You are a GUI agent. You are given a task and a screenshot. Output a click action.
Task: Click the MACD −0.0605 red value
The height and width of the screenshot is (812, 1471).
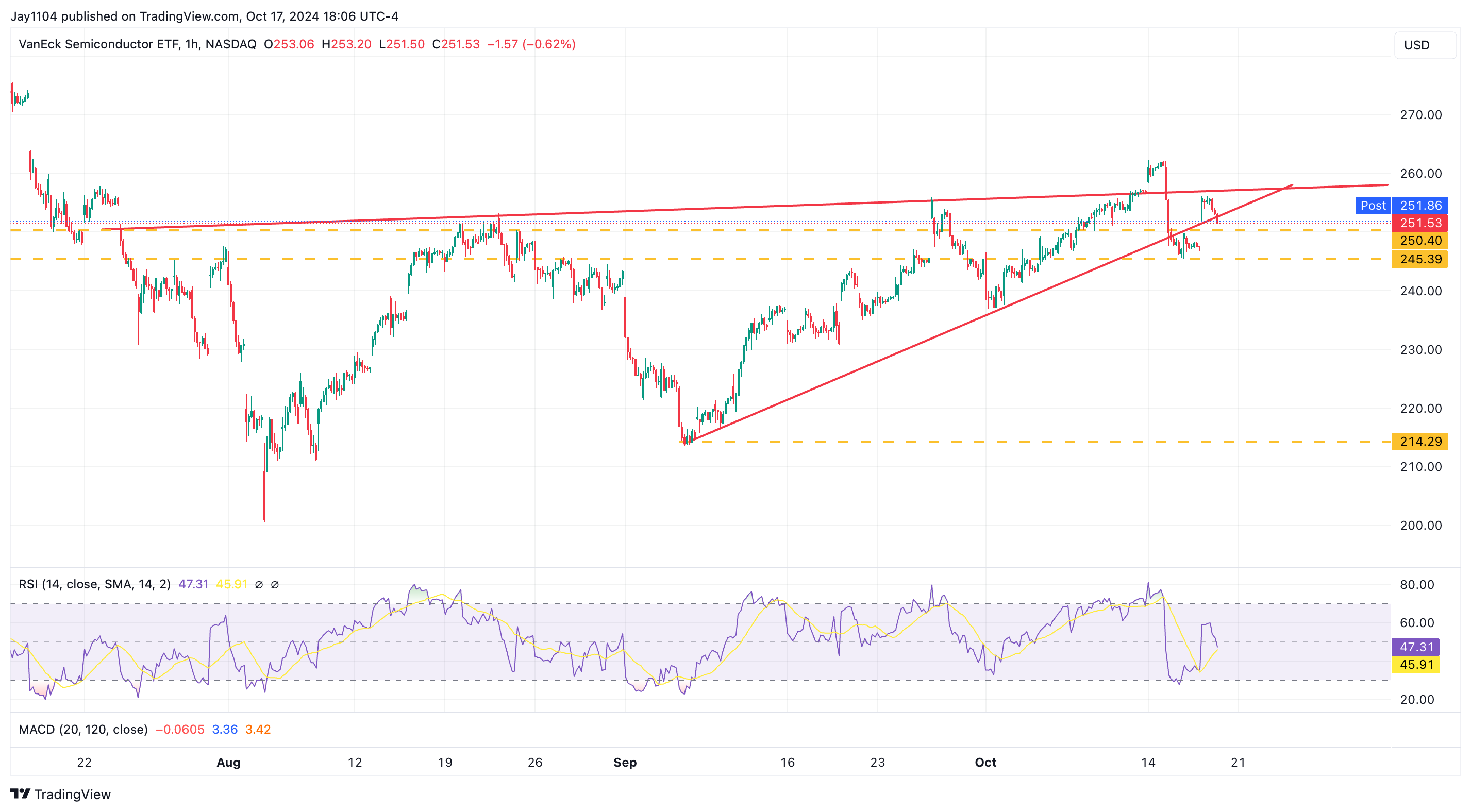(x=180, y=729)
